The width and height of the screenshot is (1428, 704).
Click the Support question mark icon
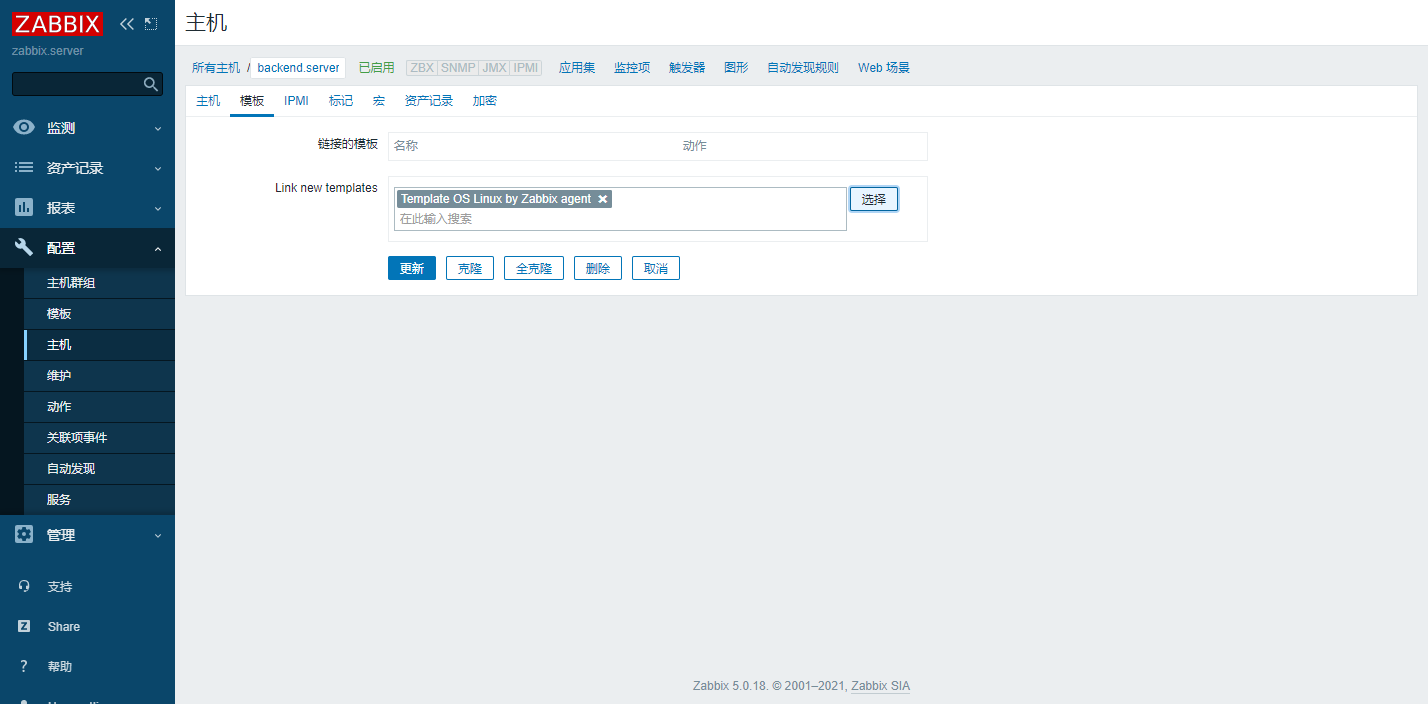pyautogui.click(x=23, y=586)
